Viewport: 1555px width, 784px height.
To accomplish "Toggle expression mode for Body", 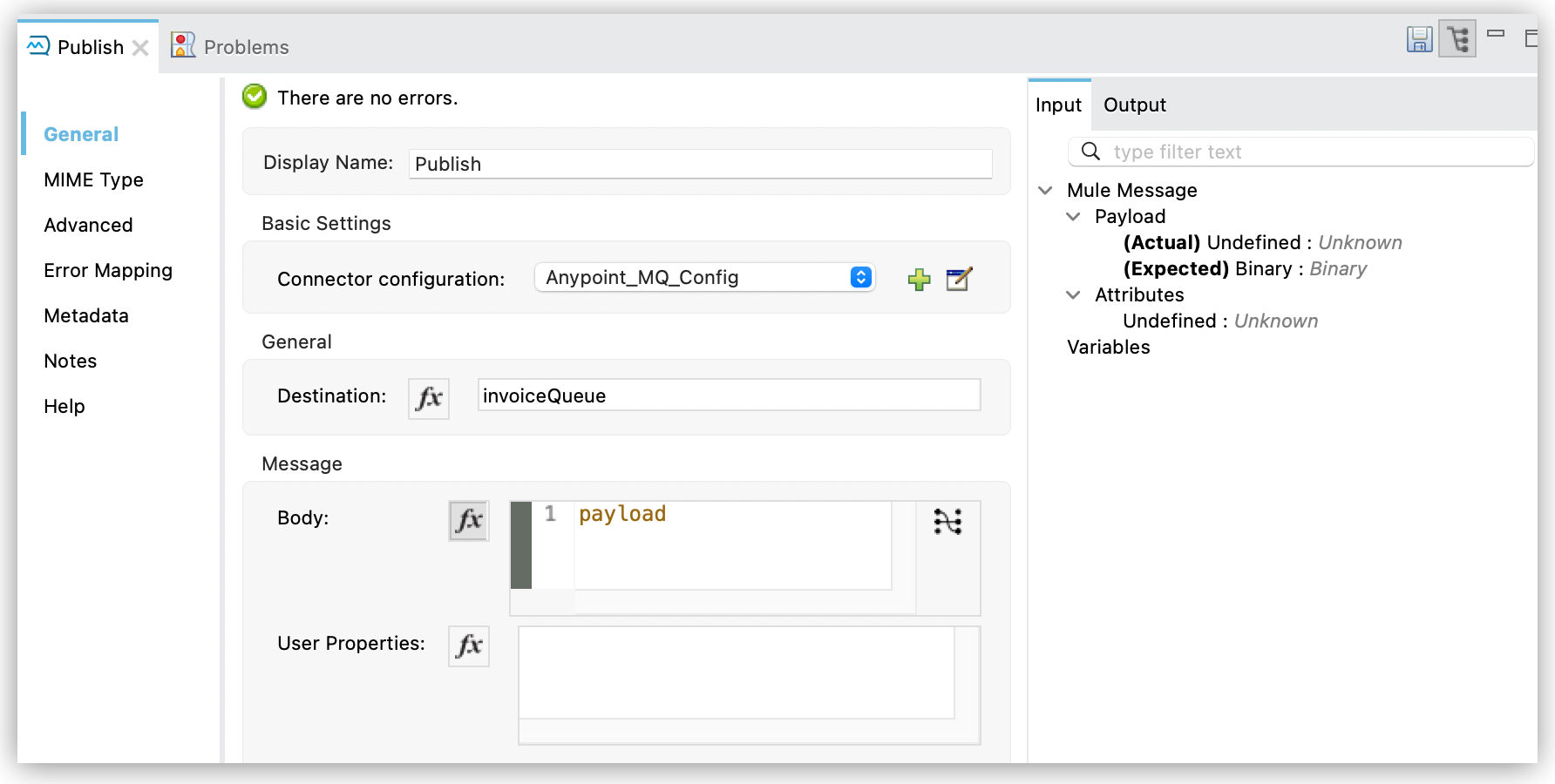I will (468, 521).
